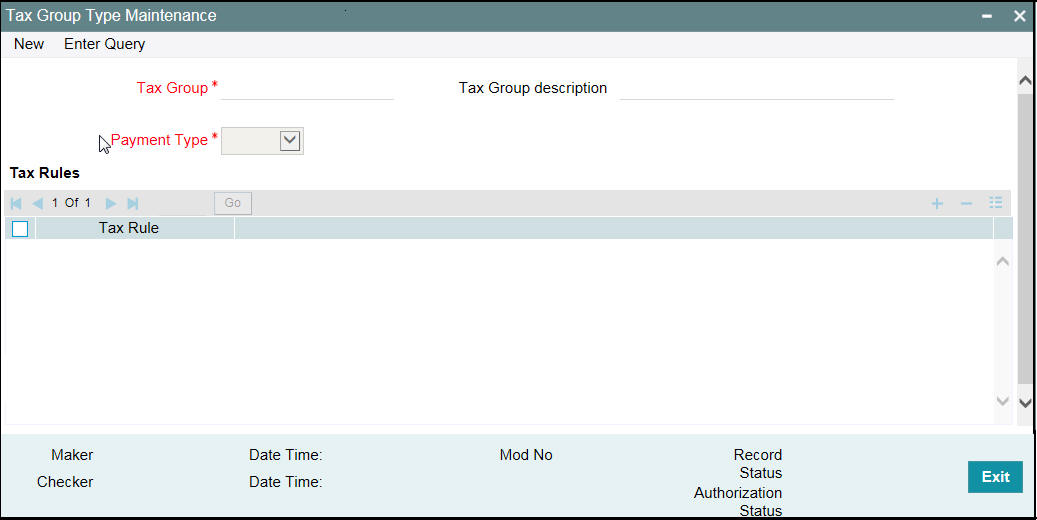Minimize the Tax Group Type Maintenance window
Image resolution: width=1037 pixels, height=520 pixels.
point(987,16)
